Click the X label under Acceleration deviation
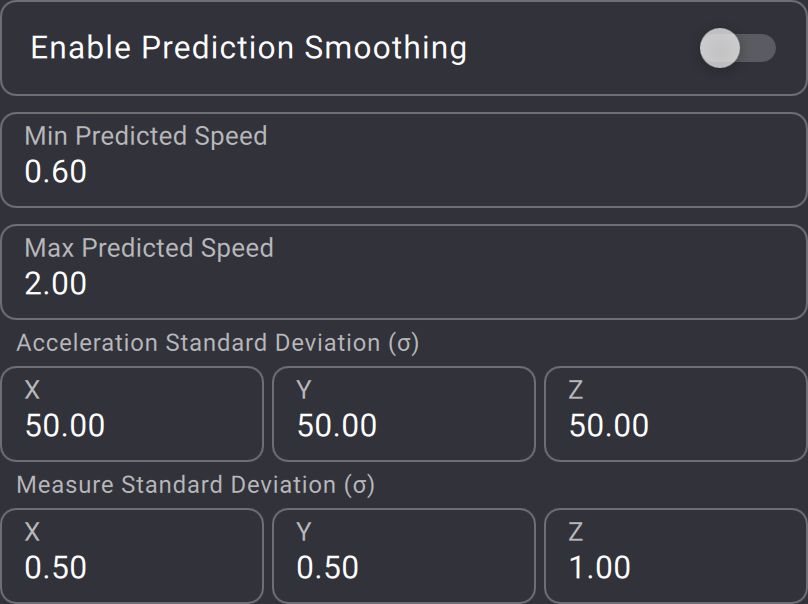808x604 pixels. (x=33, y=391)
